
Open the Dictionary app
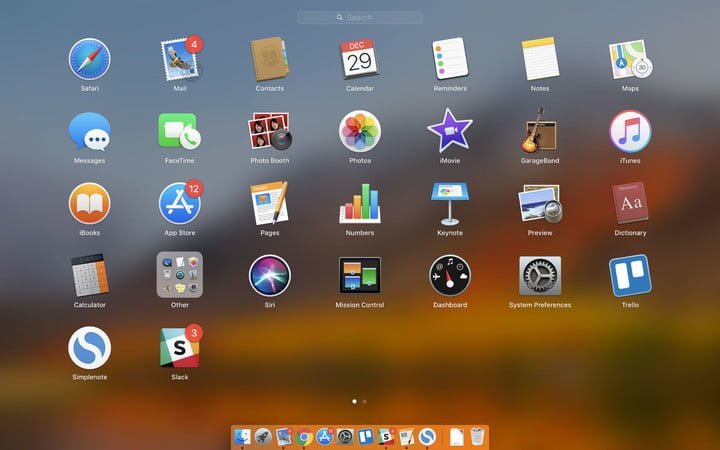click(630, 203)
